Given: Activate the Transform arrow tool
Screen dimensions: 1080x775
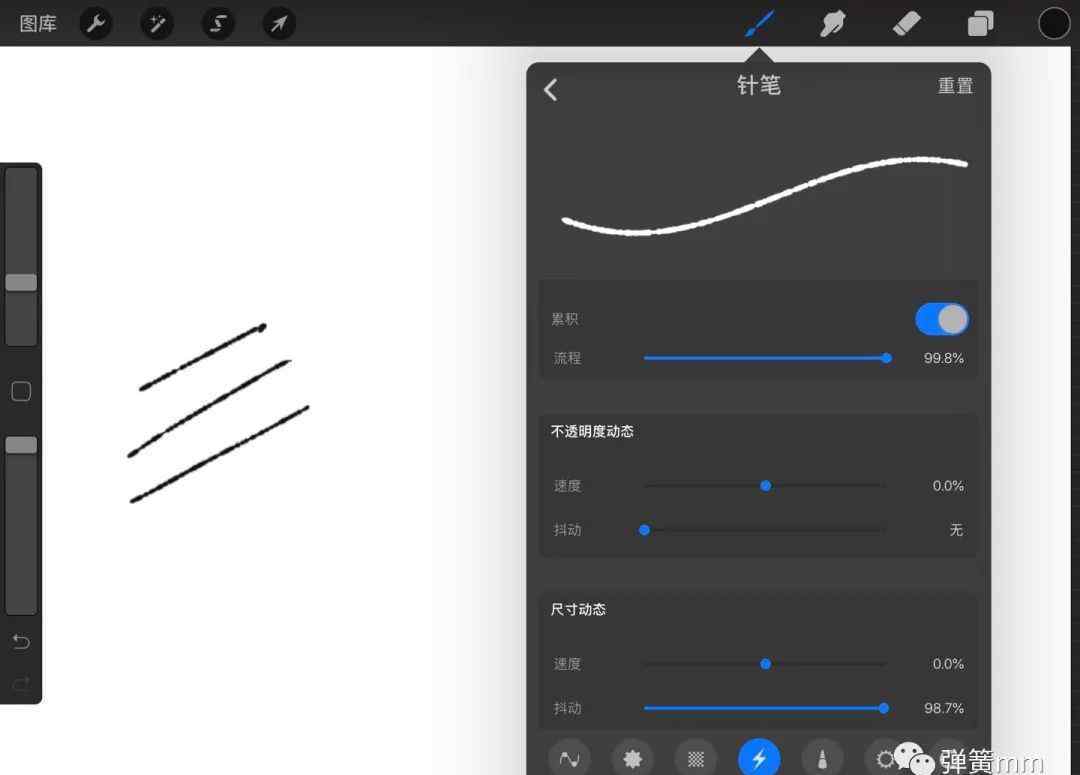Looking at the screenshot, I should (x=279, y=23).
